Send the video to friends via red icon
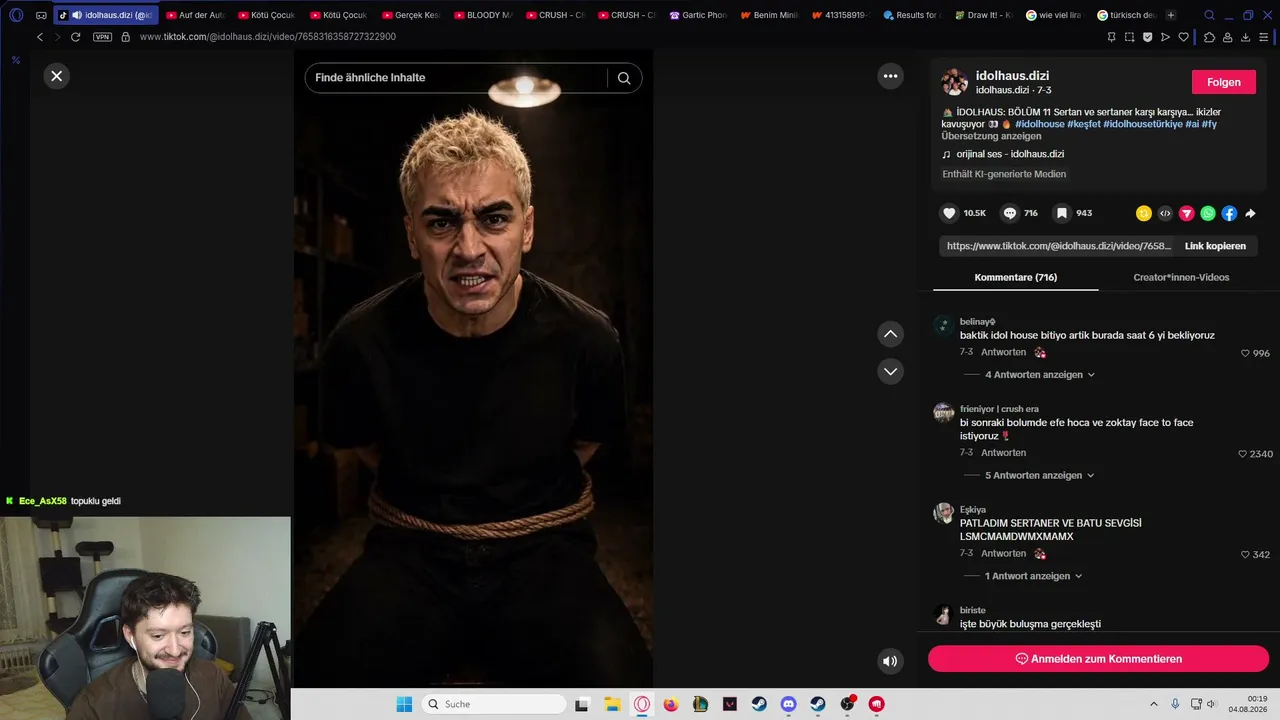The height and width of the screenshot is (720, 1280). tap(1187, 213)
